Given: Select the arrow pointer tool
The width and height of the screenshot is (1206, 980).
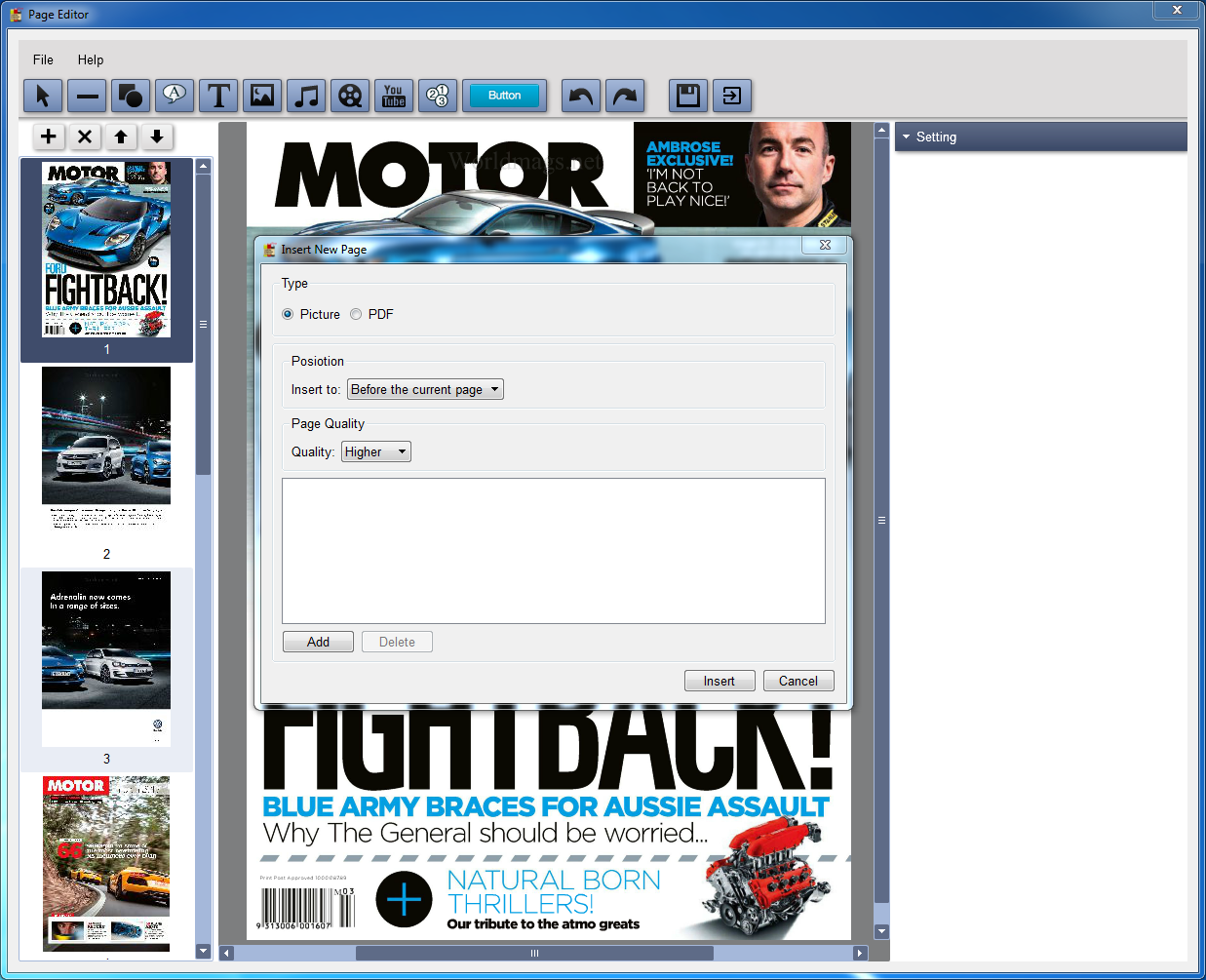Looking at the screenshot, I should click(43, 96).
